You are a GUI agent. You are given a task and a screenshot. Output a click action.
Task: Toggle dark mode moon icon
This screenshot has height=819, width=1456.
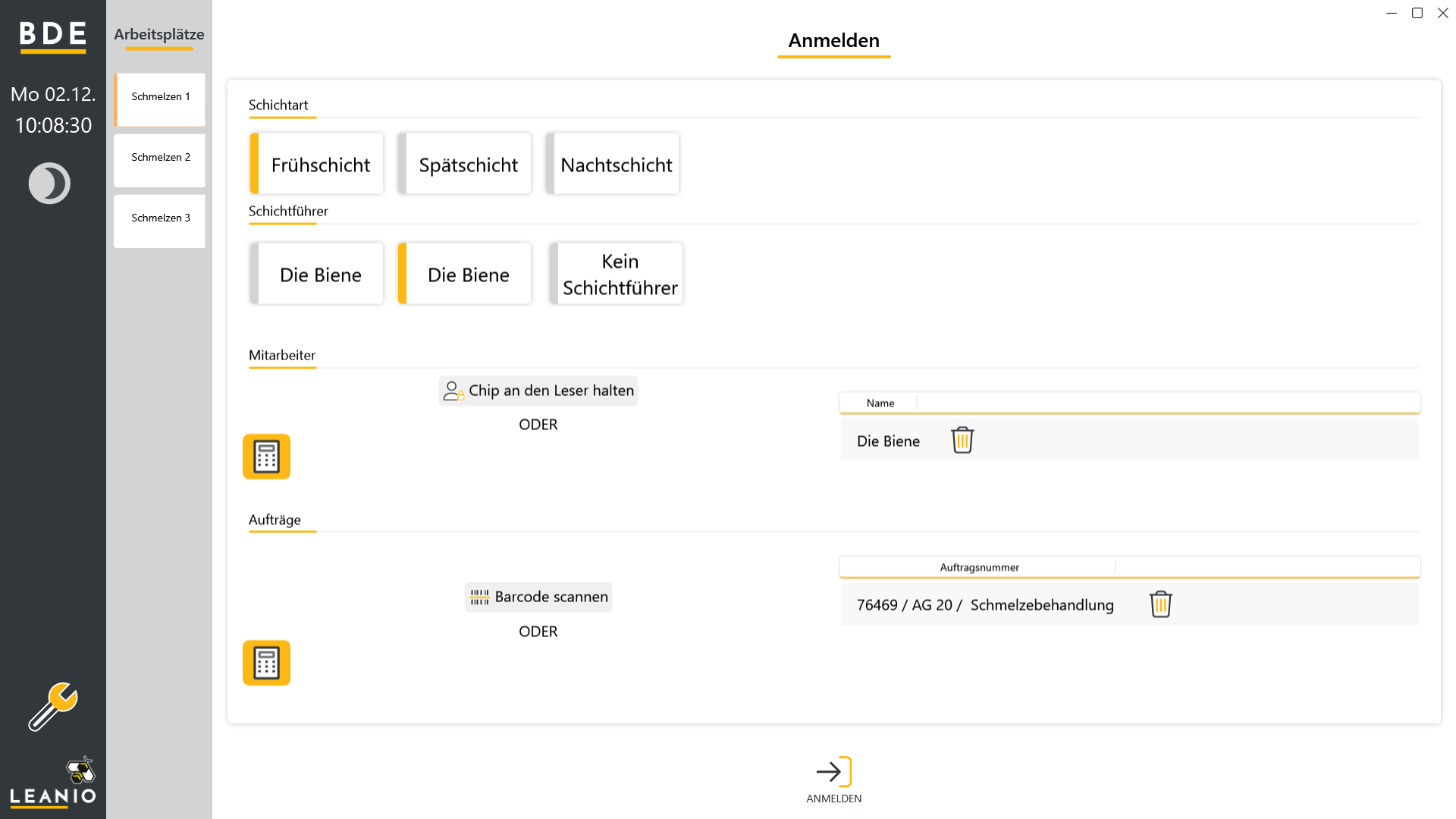tap(49, 184)
